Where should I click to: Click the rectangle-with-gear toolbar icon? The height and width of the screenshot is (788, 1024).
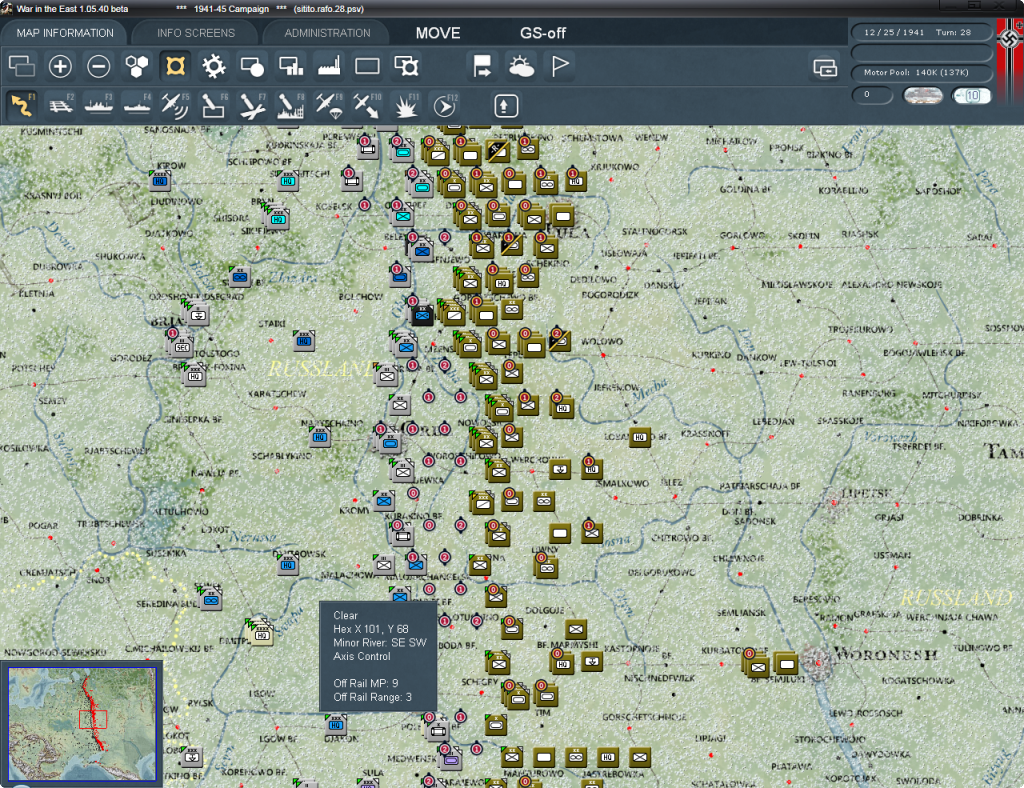click(406, 66)
